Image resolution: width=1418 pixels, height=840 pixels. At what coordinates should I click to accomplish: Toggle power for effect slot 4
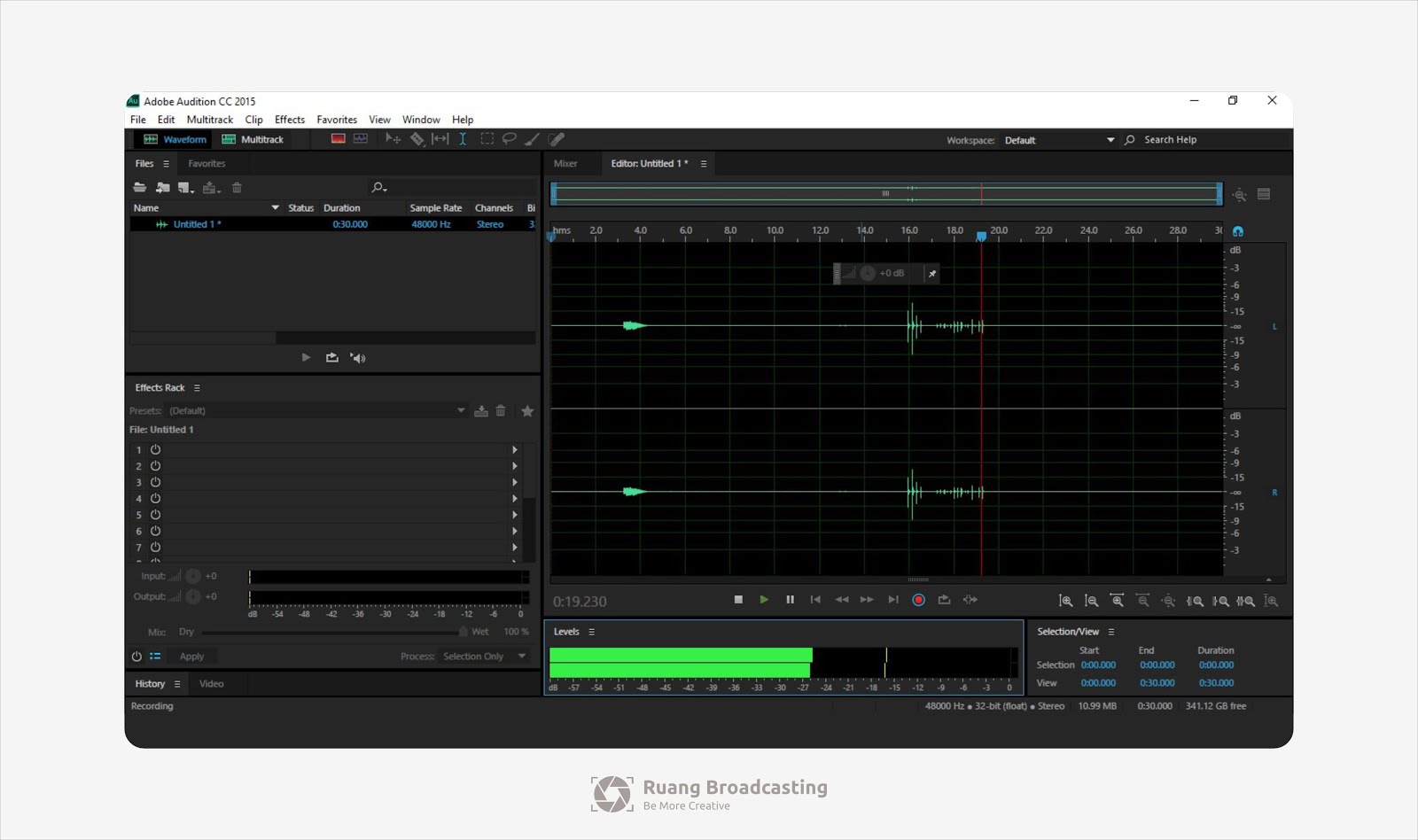(155, 498)
